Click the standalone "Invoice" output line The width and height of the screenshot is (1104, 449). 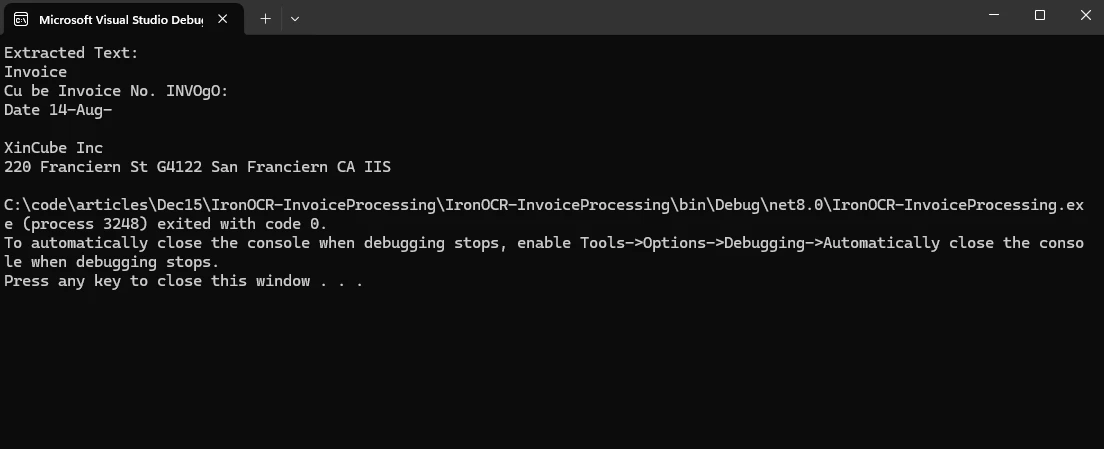click(x=35, y=72)
